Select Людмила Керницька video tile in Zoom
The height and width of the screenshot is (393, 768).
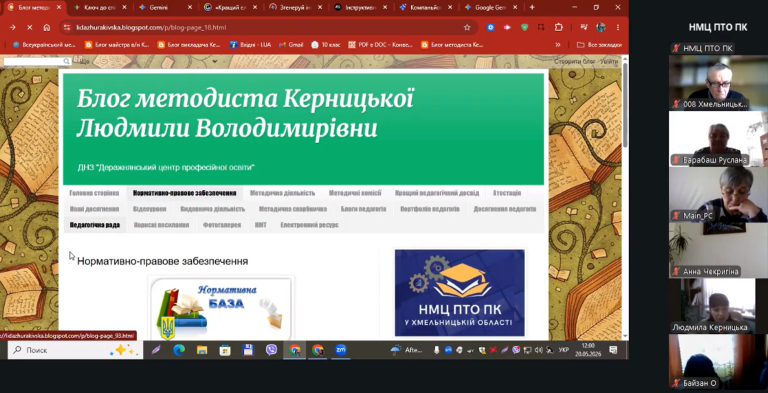click(x=718, y=306)
